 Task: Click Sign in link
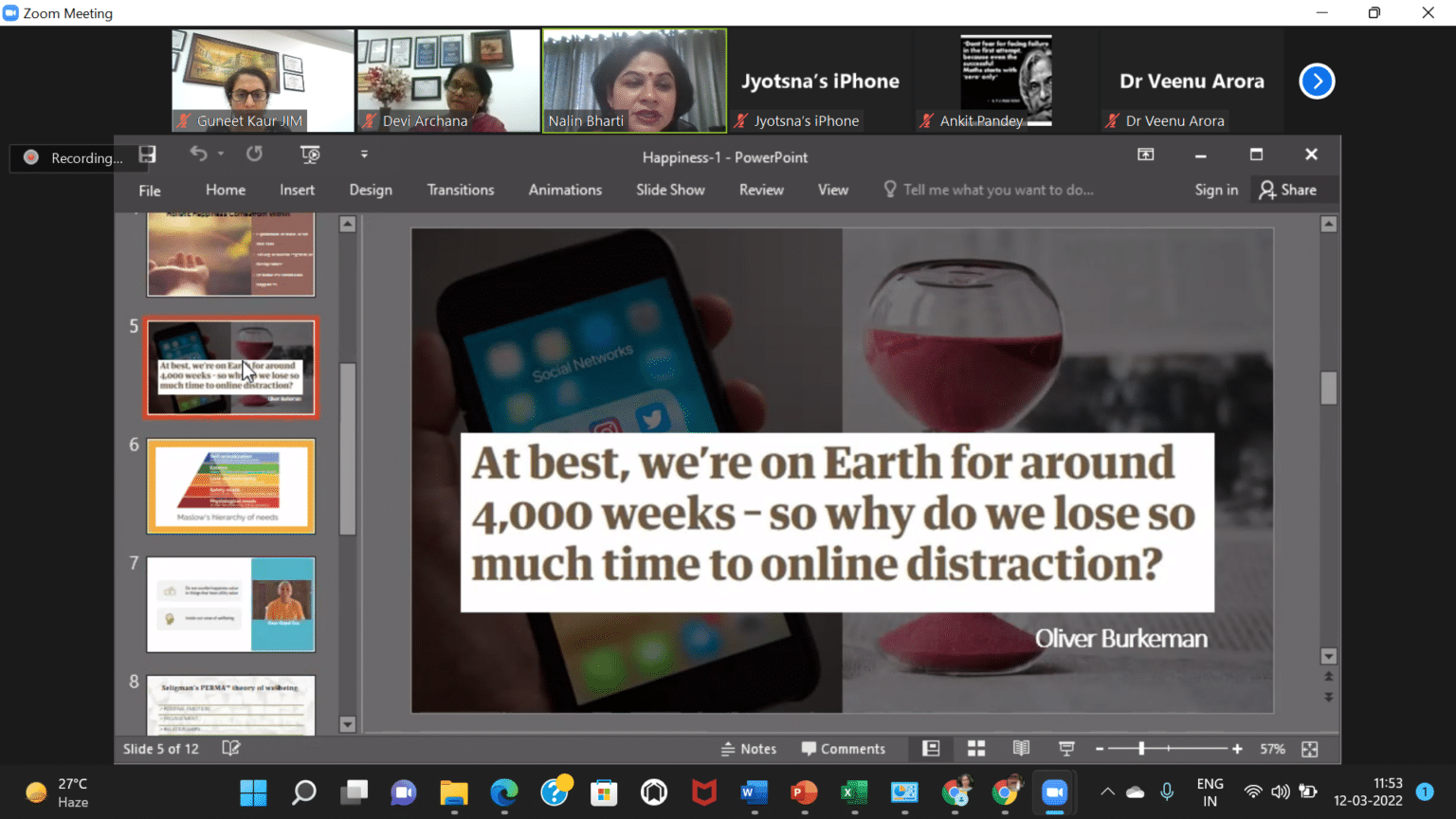tap(1215, 190)
